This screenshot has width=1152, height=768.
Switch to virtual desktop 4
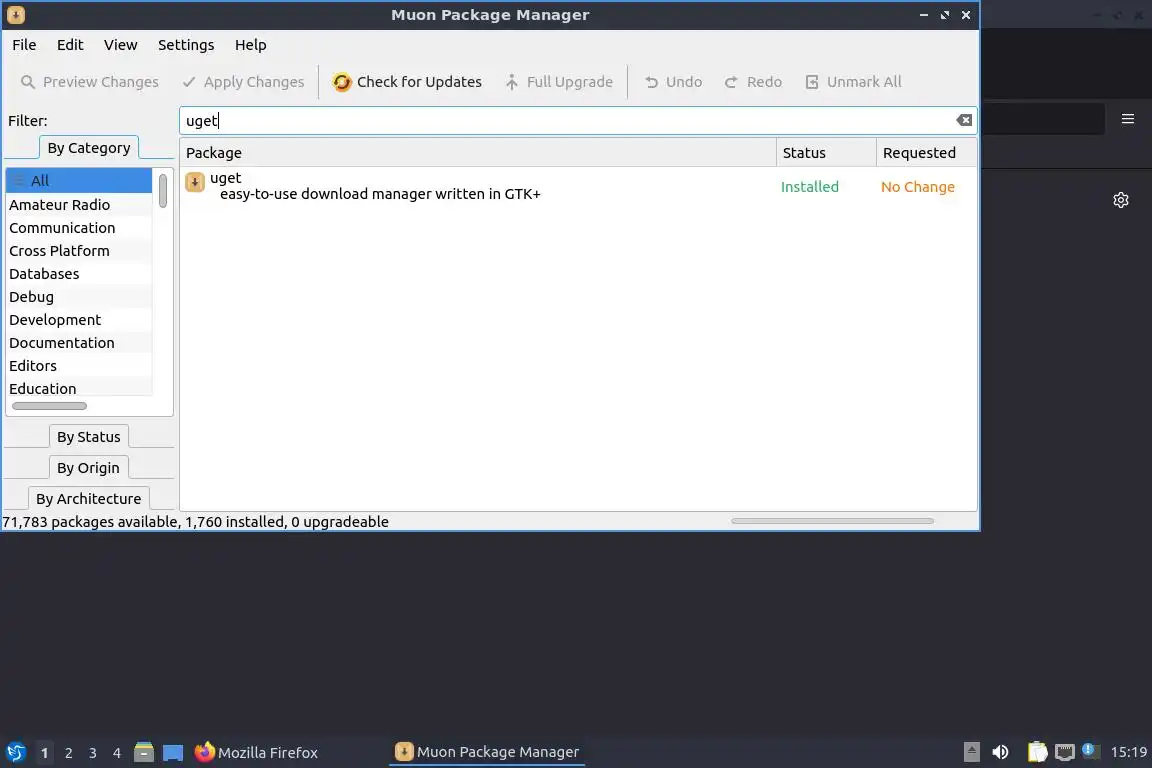pyautogui.click(x=117, y=753)
